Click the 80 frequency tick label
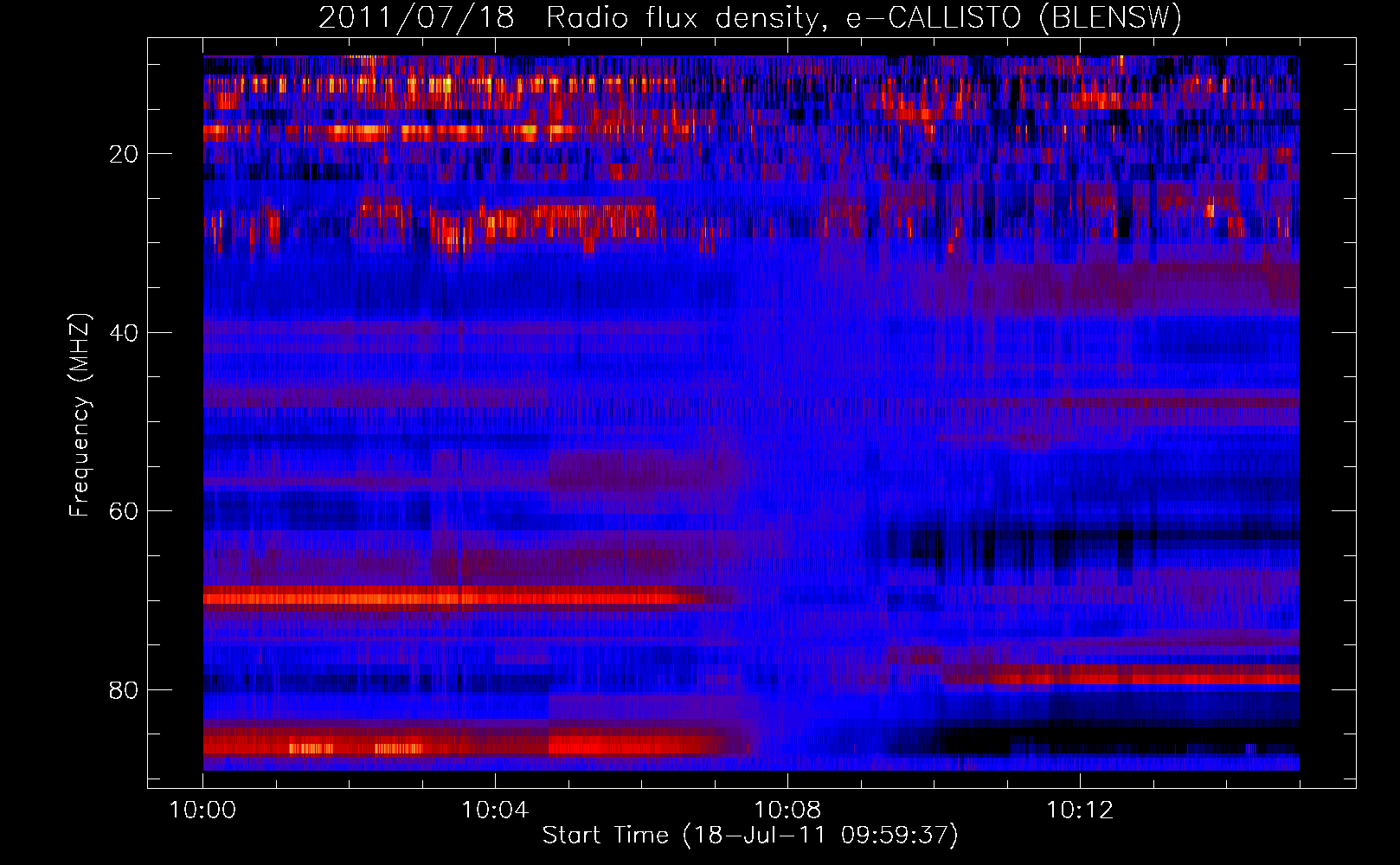This screenshot has height=865, width=1400. point(125,690)
